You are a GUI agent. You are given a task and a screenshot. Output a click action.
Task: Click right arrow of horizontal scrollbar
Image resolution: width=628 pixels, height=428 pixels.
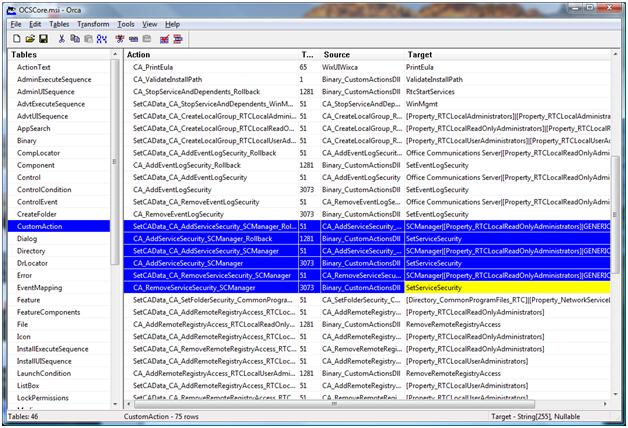pyautogui.click(x=605, y=404)
